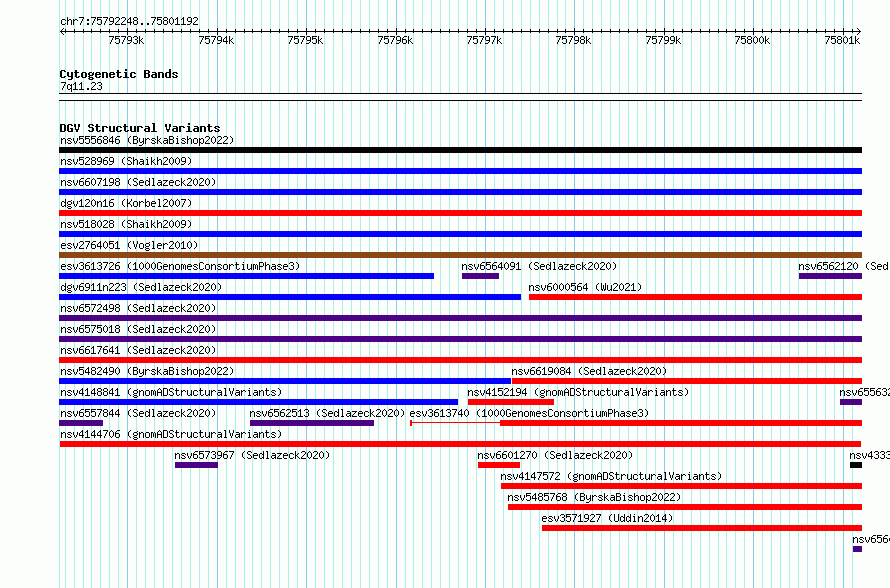
Task: Click the blue nsv6607198 variant bar
Action: pos(460,192)
